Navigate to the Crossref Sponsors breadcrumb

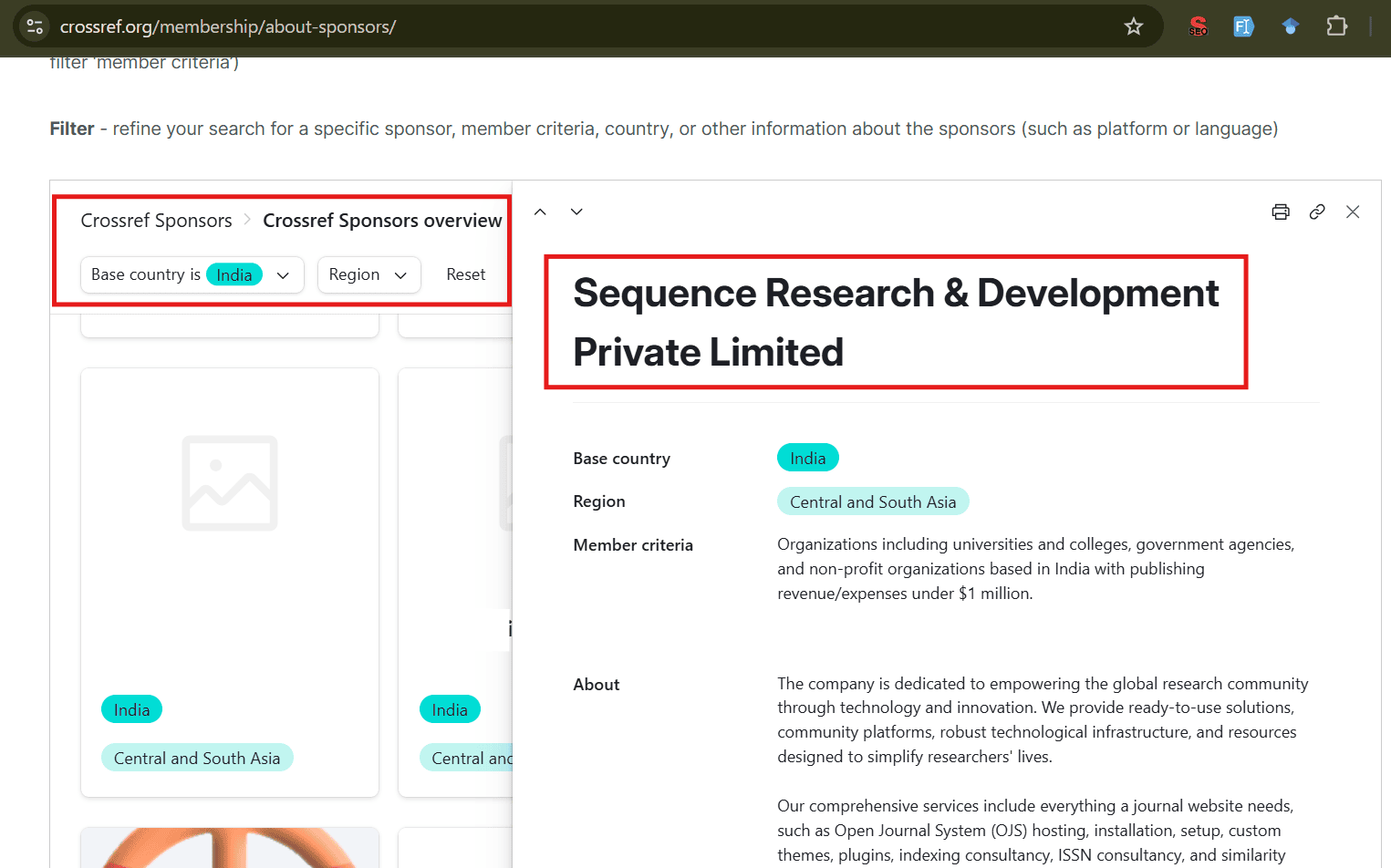coord(156,221)
